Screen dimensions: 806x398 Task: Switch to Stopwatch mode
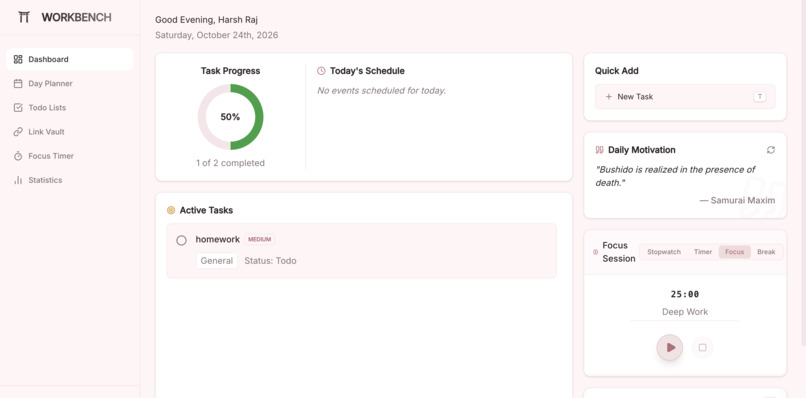pyautogui.click(x=664, y=252)
